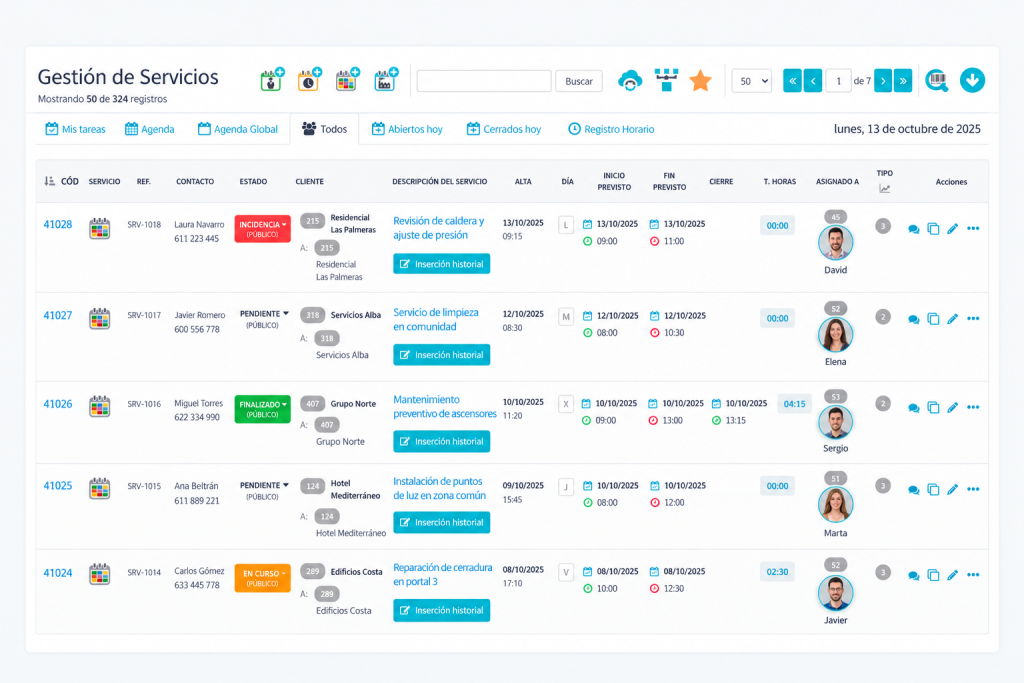Jump to the first page button
Screen dimensions: 1024x683
point(792,81)
